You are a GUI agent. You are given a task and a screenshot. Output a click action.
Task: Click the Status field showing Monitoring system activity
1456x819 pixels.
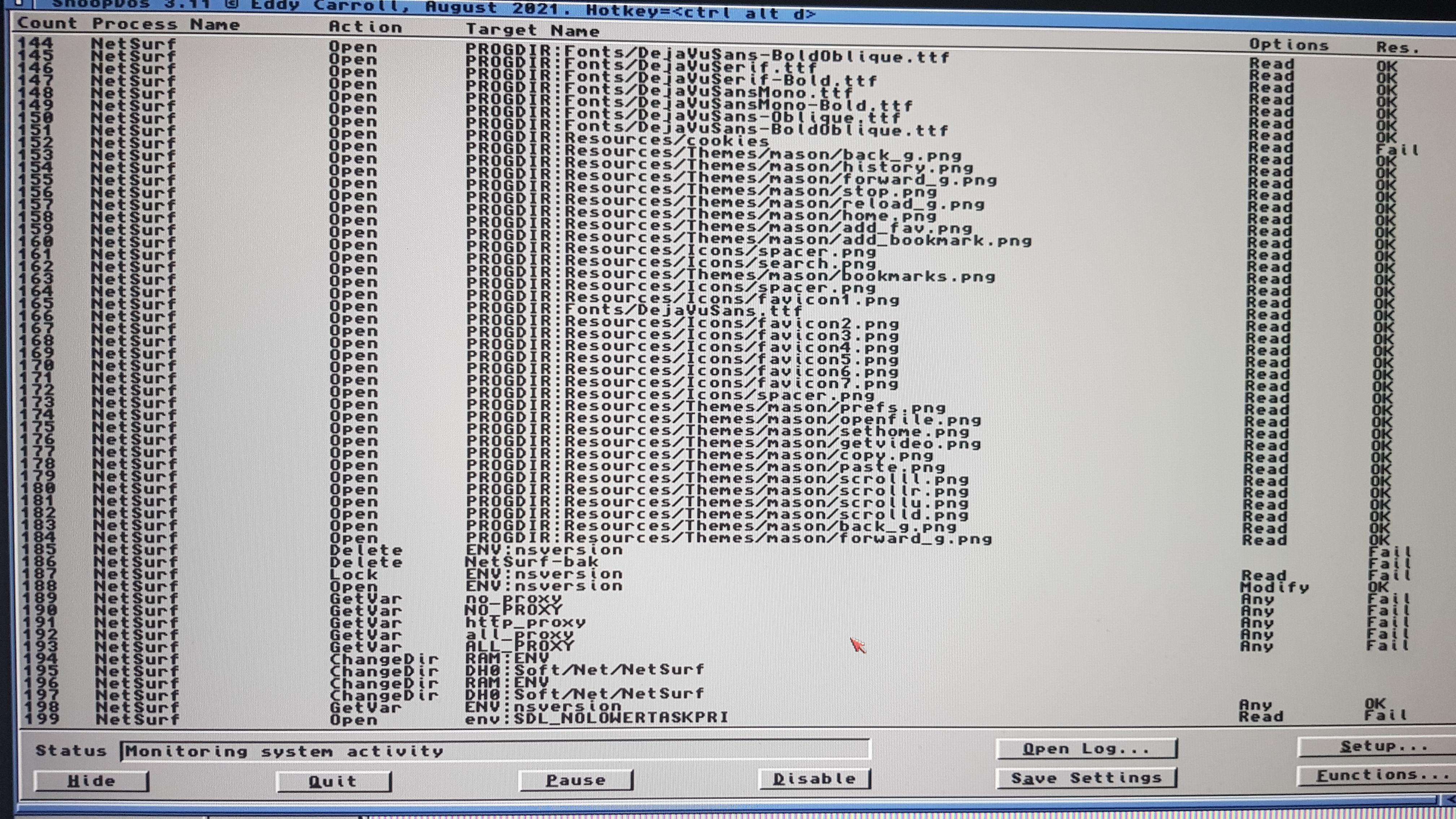pos(495,751)
